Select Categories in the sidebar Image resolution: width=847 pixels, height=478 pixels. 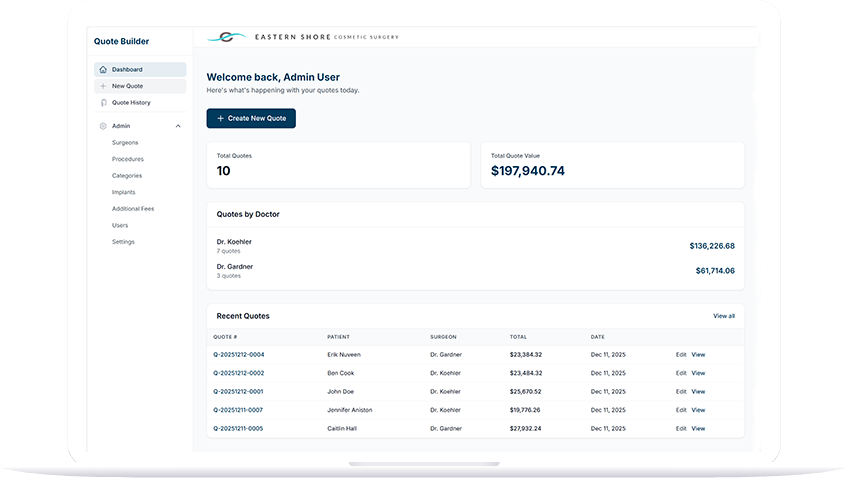(x=127, y=176)
